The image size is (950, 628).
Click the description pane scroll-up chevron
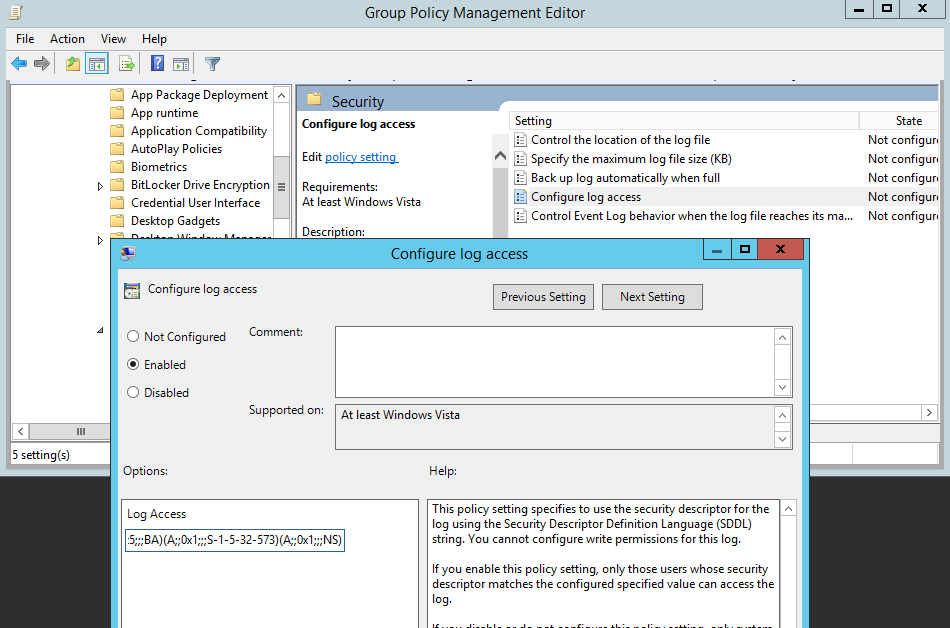tap(500, 156)
